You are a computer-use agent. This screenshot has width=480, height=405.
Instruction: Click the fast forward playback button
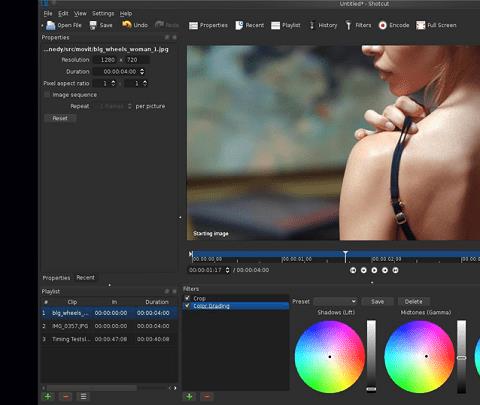click(385, 270)
